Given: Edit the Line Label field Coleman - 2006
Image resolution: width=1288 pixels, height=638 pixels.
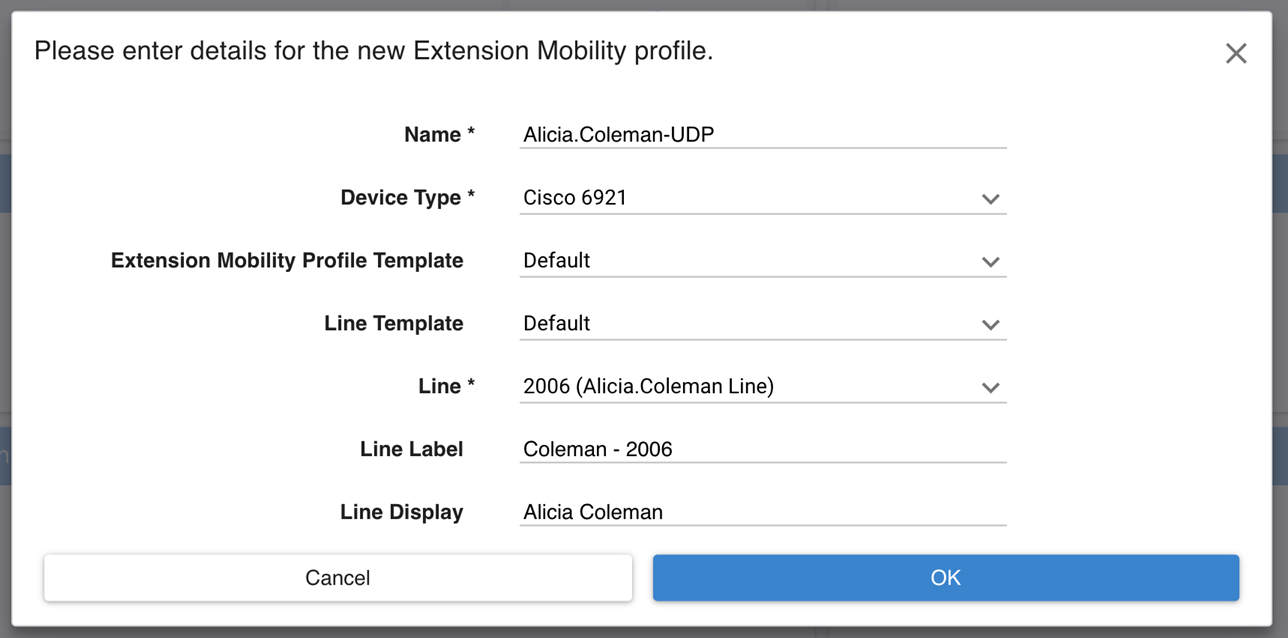Looking at the screenshot, I should 762,450.
